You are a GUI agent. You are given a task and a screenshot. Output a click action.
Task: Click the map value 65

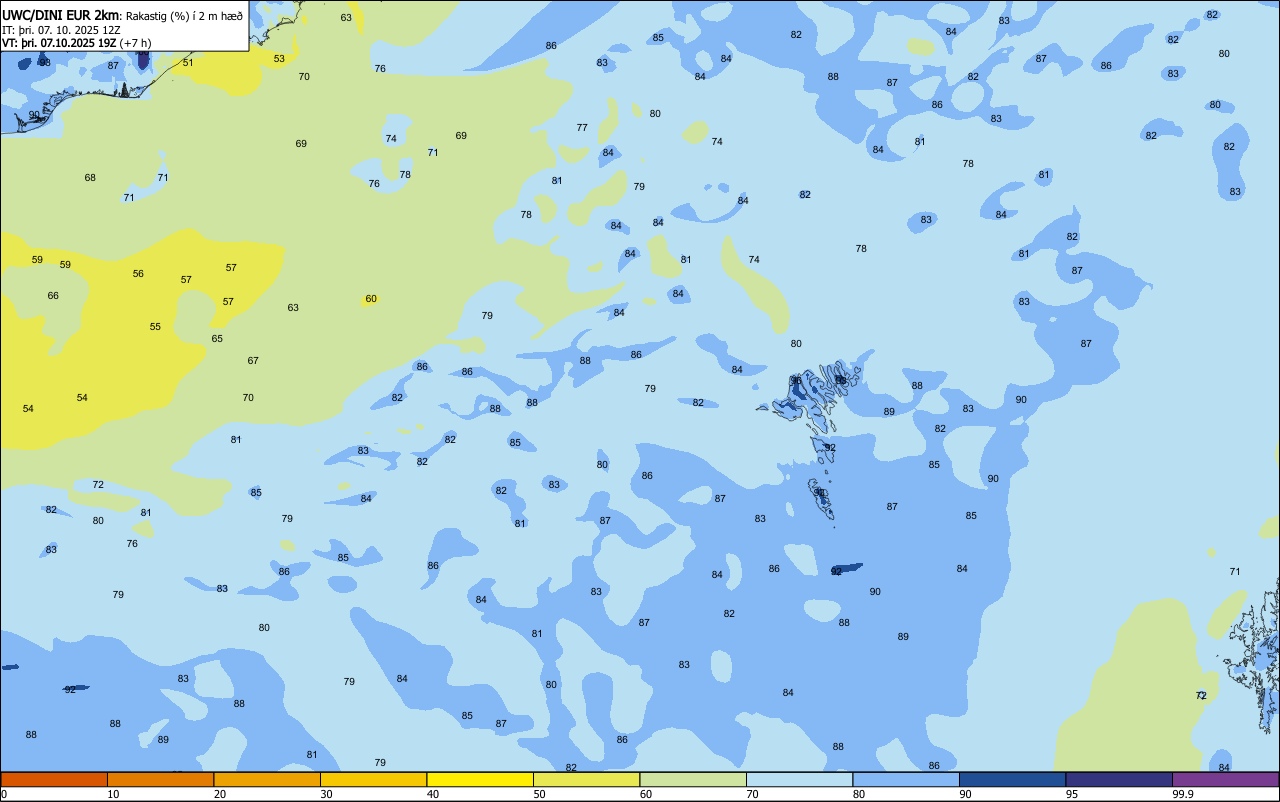point(217,339)
